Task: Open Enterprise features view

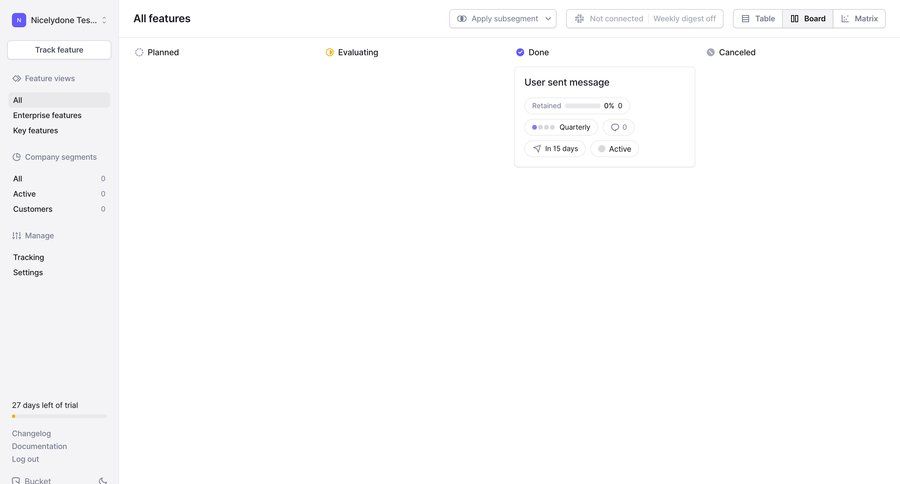Action: (x=47, y=115)
